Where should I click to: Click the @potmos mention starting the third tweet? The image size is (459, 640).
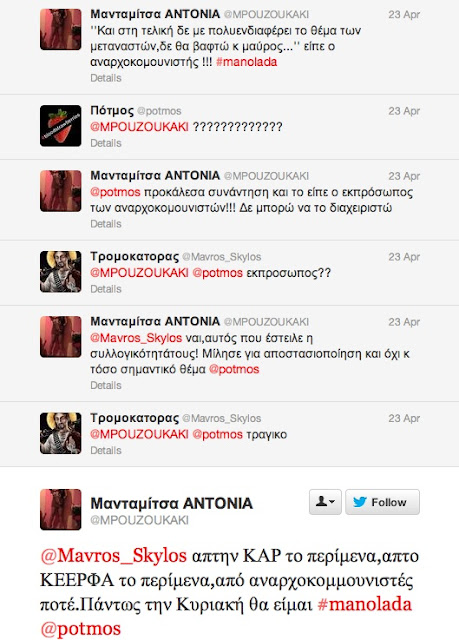115,192
